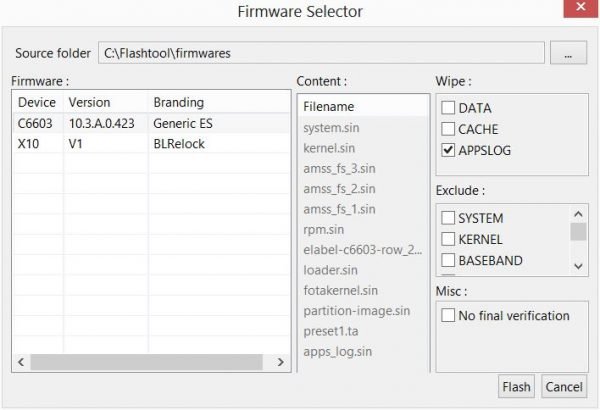
Task: Click the firmware list horizontal scrollbar thumb
Action: click(147, 362)
